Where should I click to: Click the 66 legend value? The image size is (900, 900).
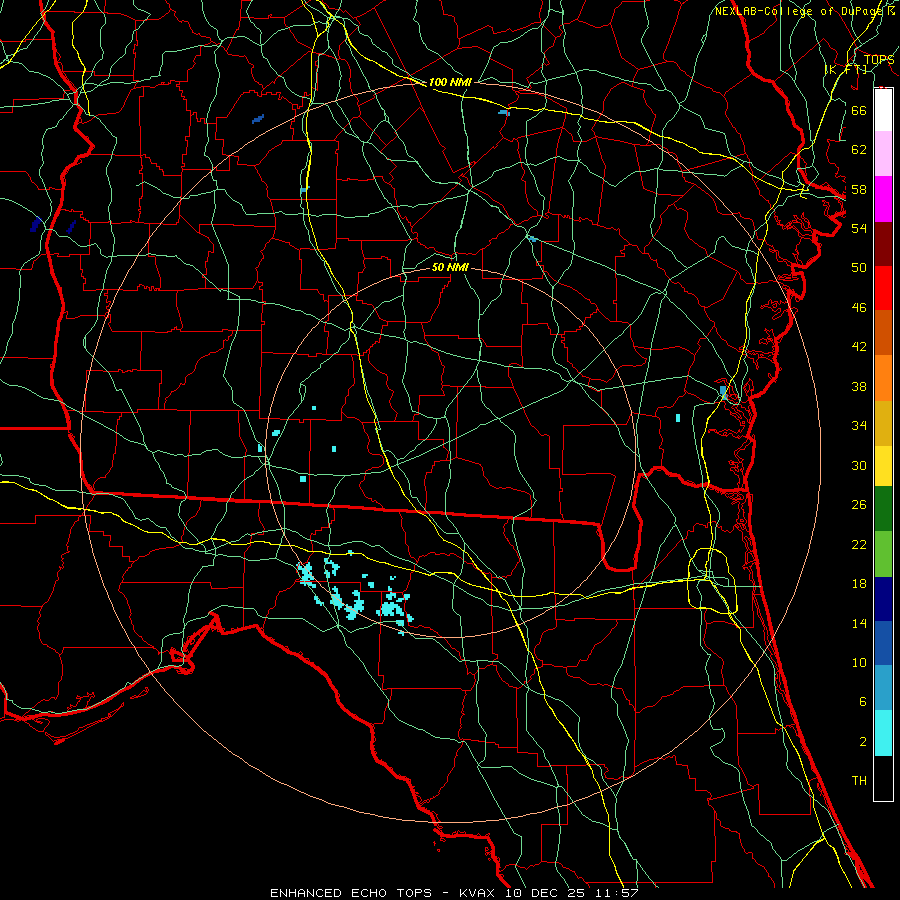859,110
